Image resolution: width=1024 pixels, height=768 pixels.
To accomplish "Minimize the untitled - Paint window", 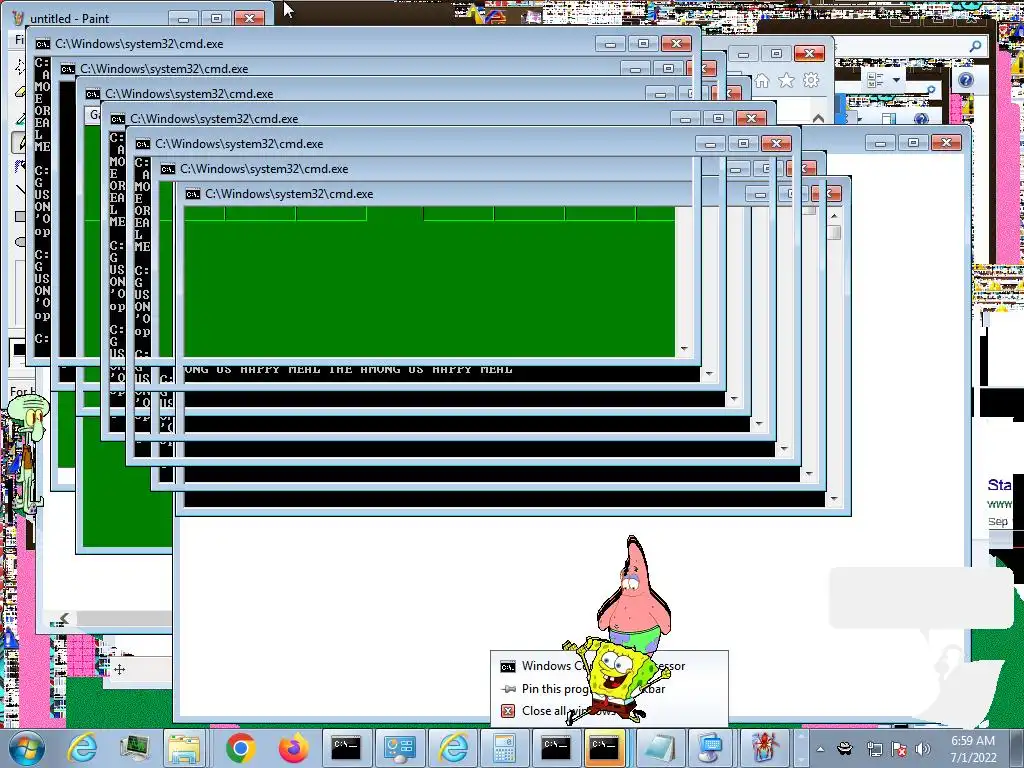I will click(184, 18).
